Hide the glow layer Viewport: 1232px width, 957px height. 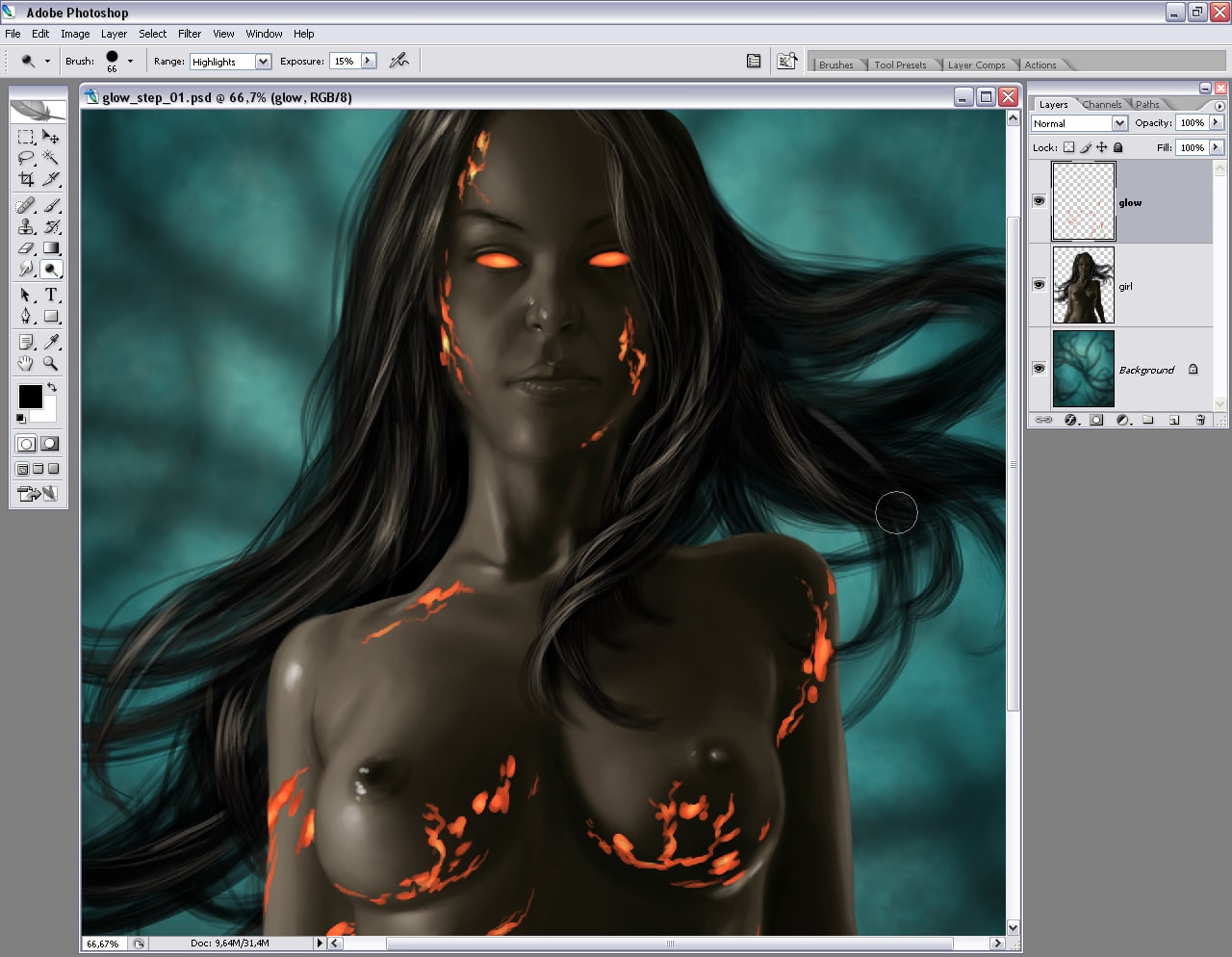1039,201
